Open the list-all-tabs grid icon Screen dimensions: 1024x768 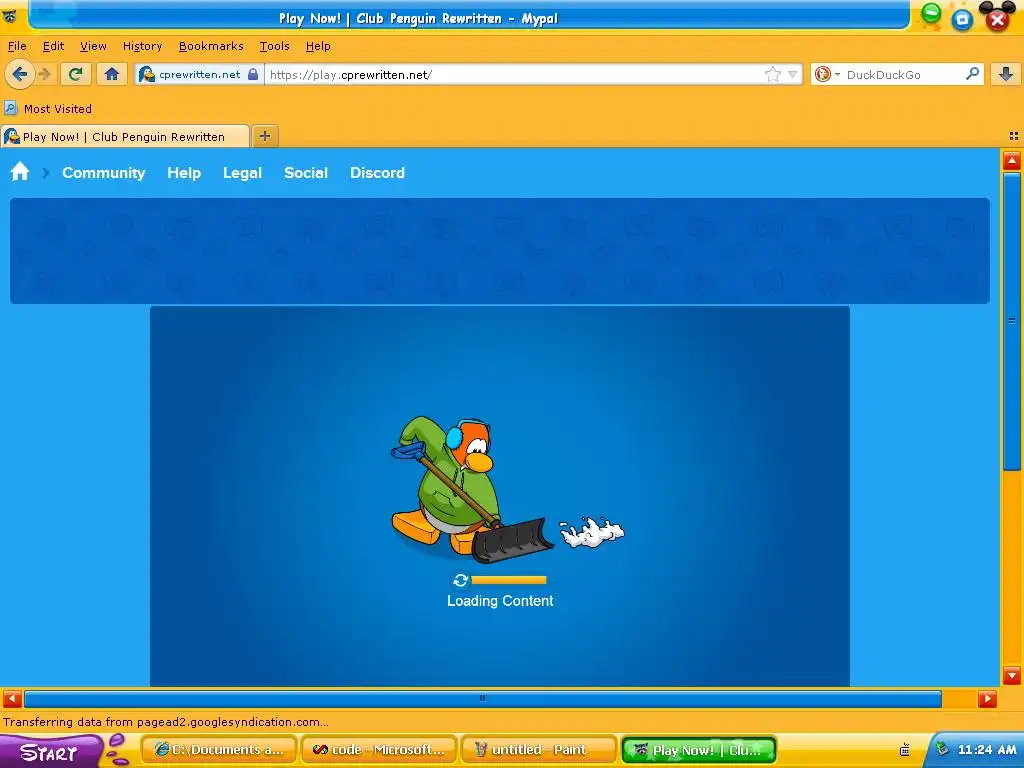(x=1014, y=136)
